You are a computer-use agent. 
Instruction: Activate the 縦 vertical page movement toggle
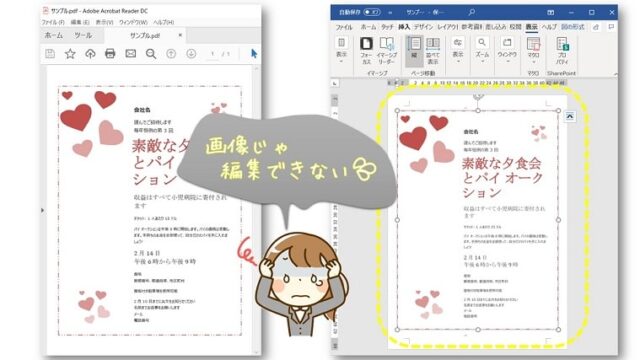coord(414,51)
